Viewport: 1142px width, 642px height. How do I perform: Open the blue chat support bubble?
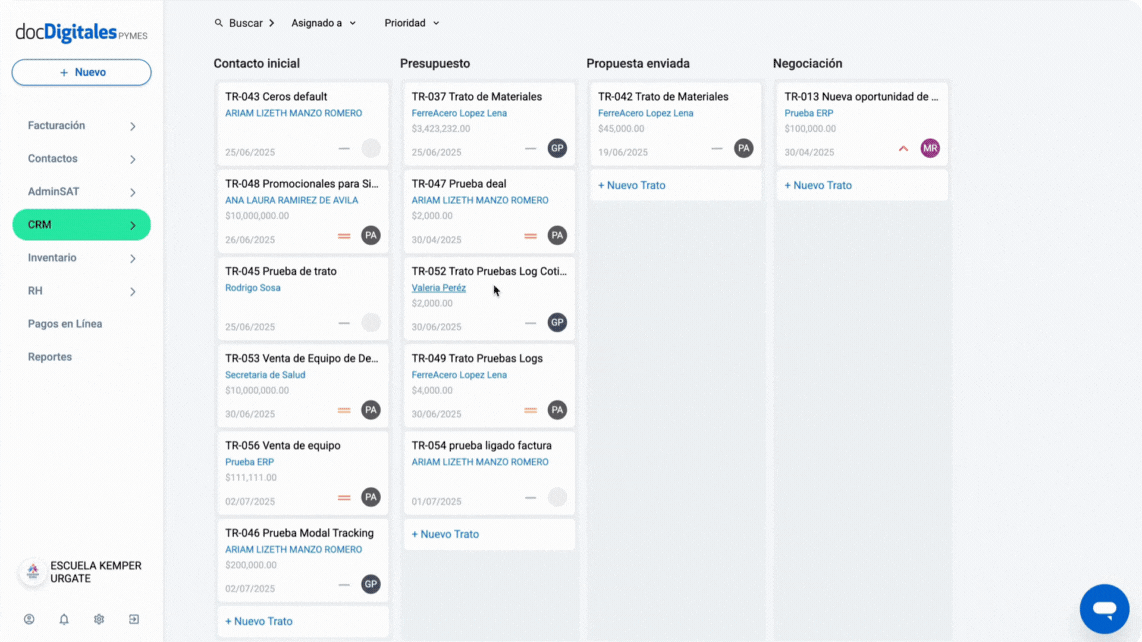1104,608
